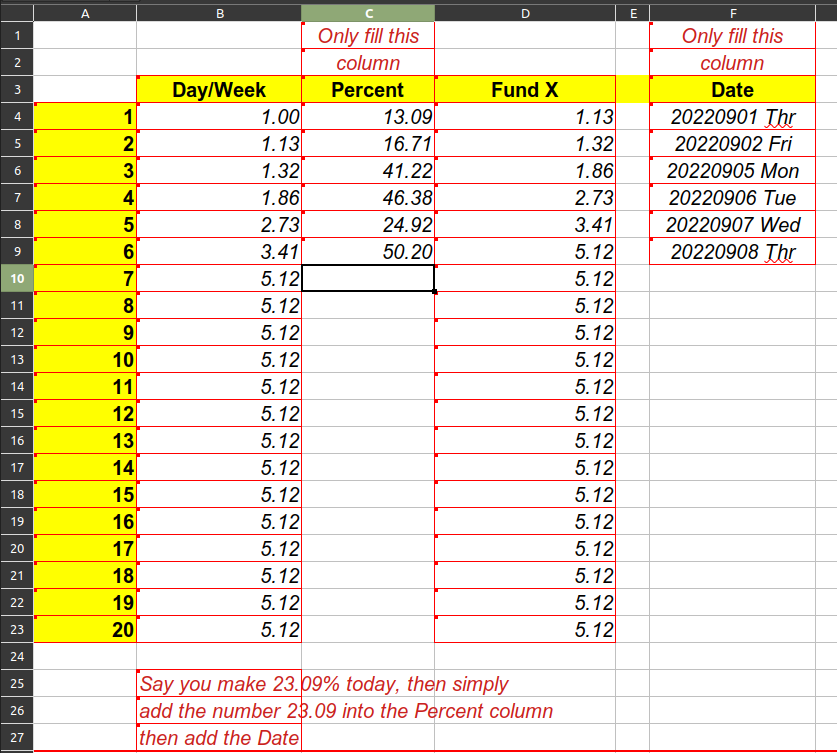
Task: Click day number 20 in column A
Action: [x=85, y=629]
